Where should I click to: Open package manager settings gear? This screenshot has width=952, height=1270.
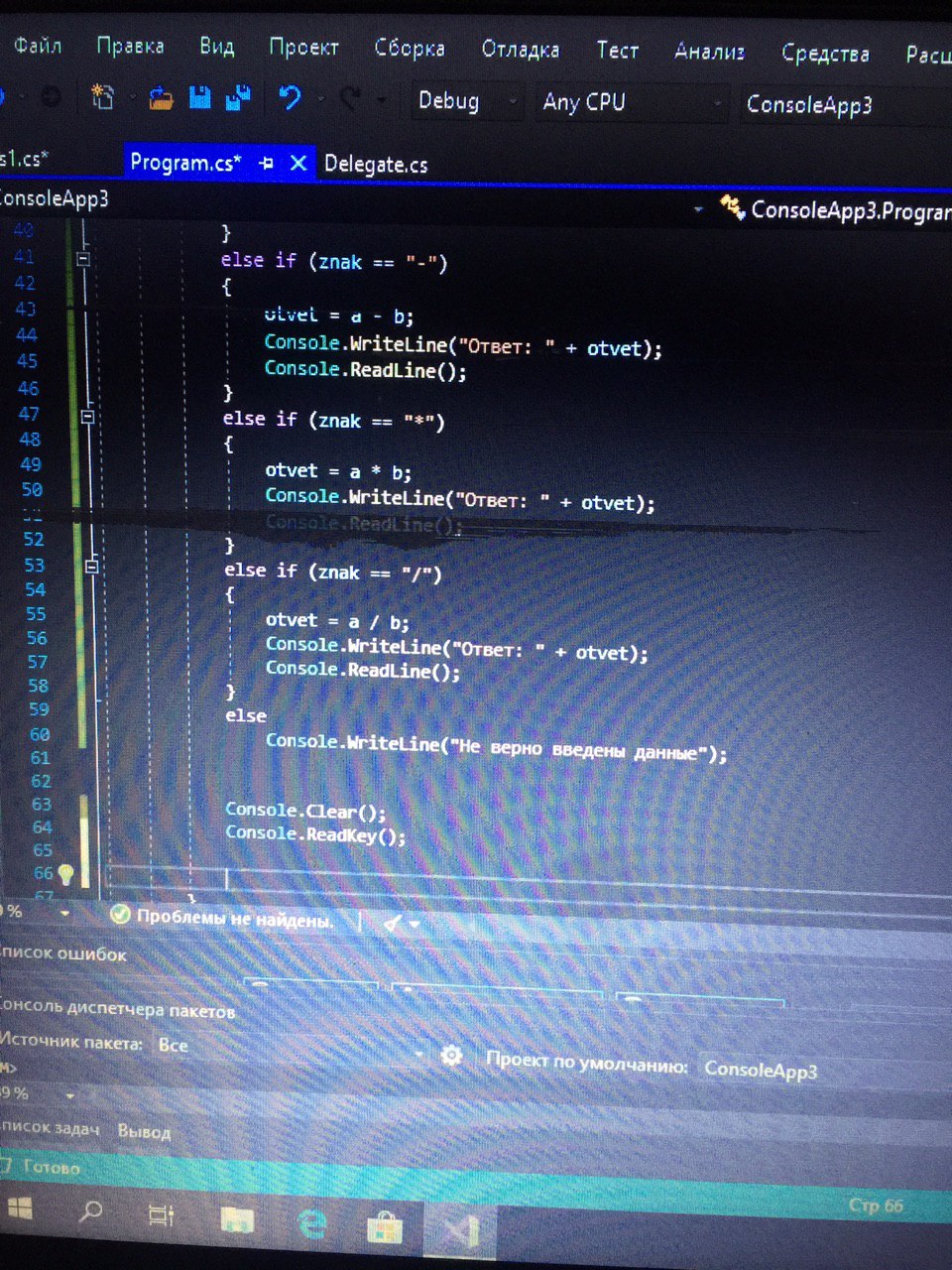pos(451,1055)
